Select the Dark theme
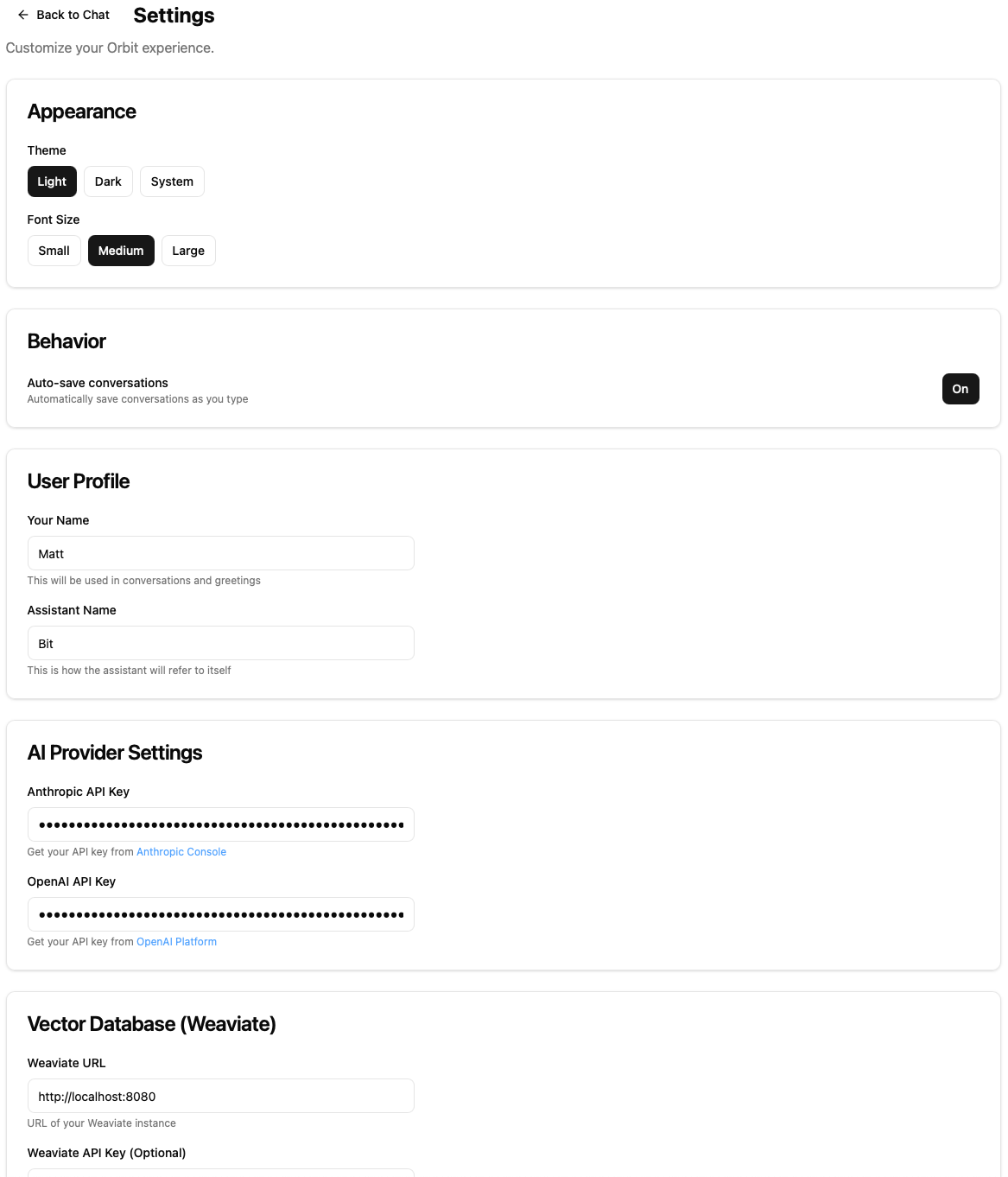The height and width of the screenshot is (1177, 1008). [x=108, y=181]
